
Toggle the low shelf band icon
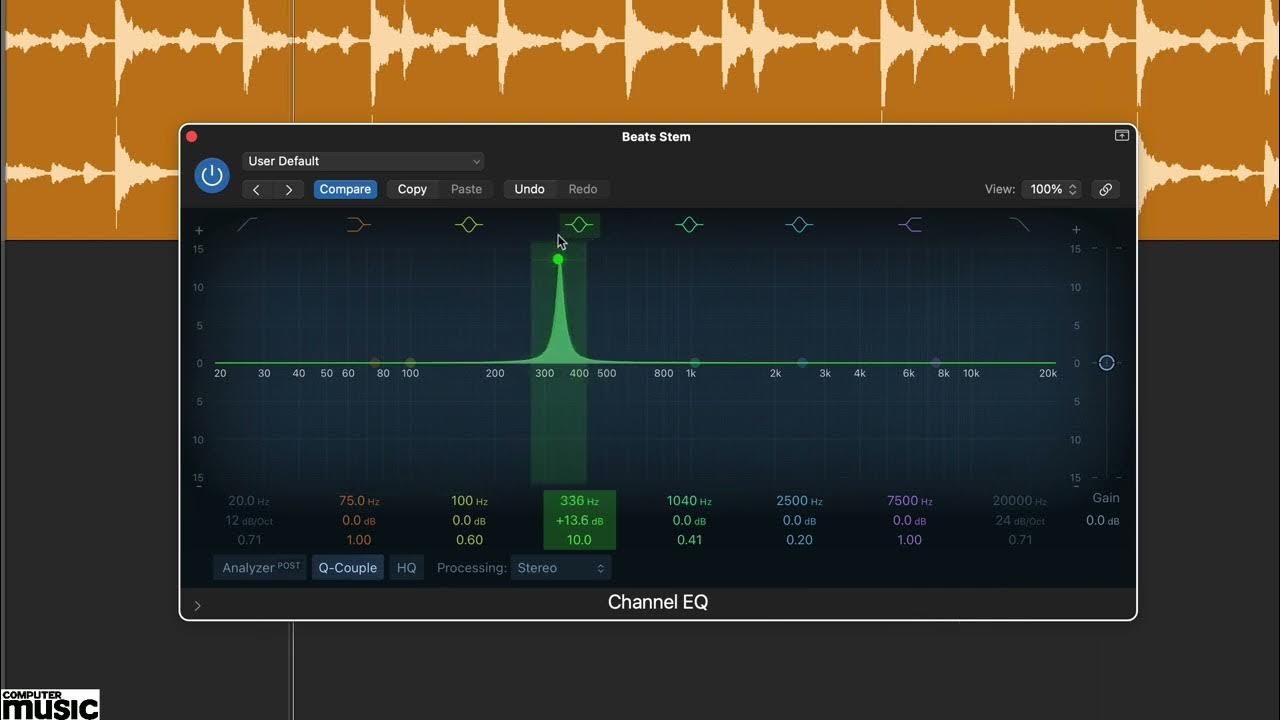(358, 225)
